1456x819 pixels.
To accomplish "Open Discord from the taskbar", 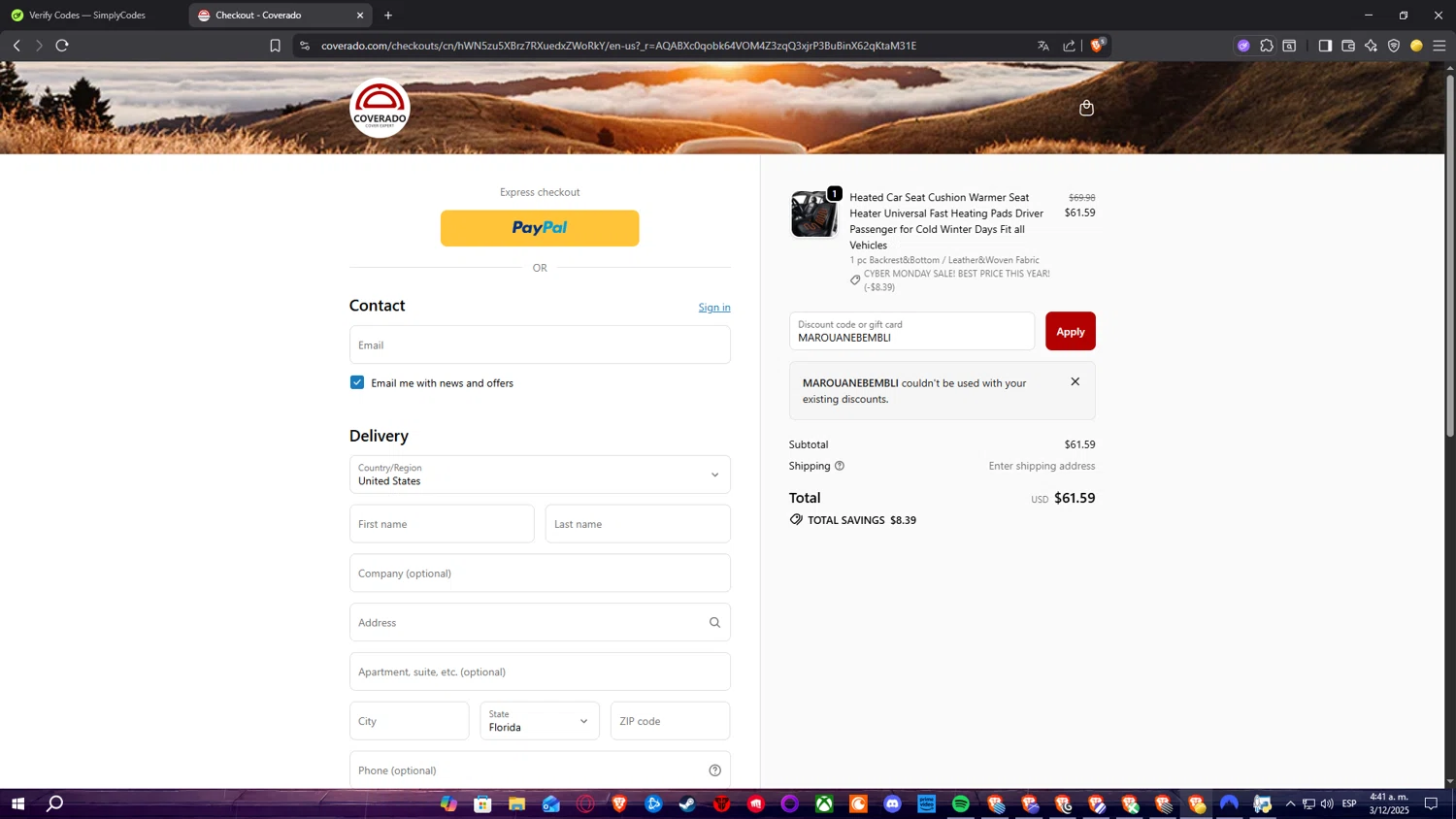I will pyautogui.click(x=893, y=803).
